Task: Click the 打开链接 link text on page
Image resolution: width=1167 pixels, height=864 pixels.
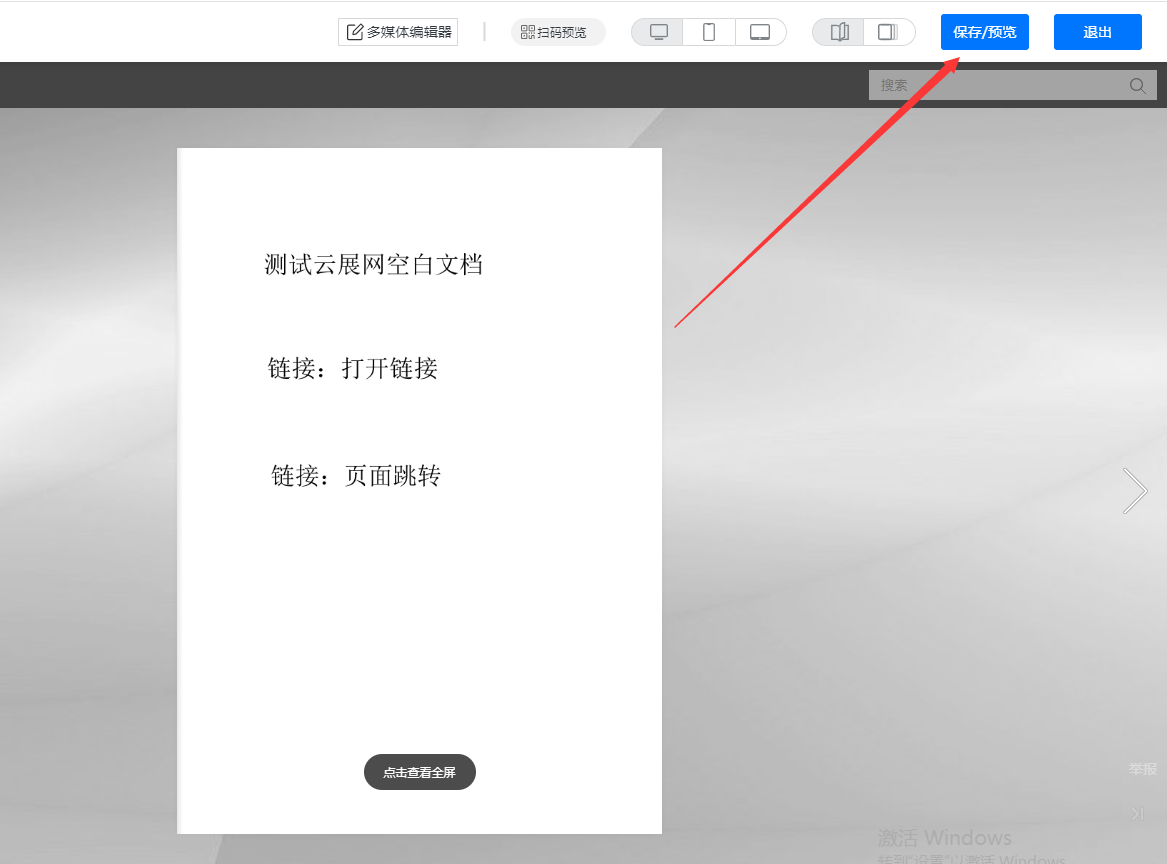Action: point(390,369)
